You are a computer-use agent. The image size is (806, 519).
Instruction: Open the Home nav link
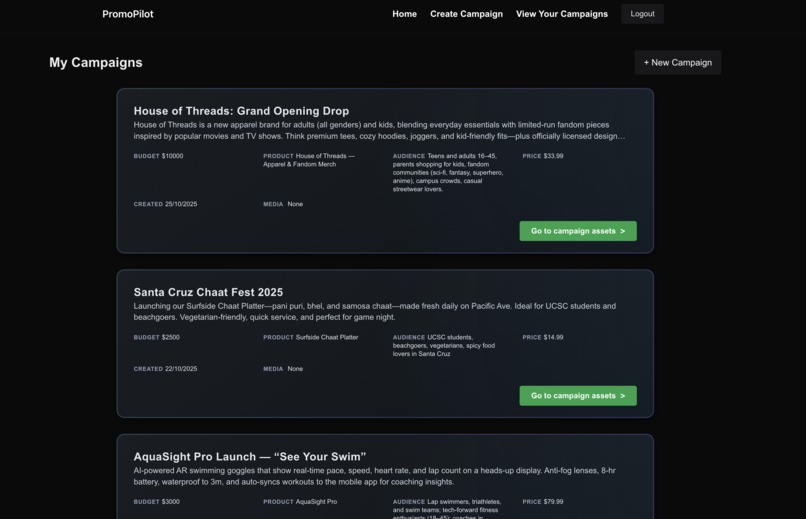tap(405, 14)
